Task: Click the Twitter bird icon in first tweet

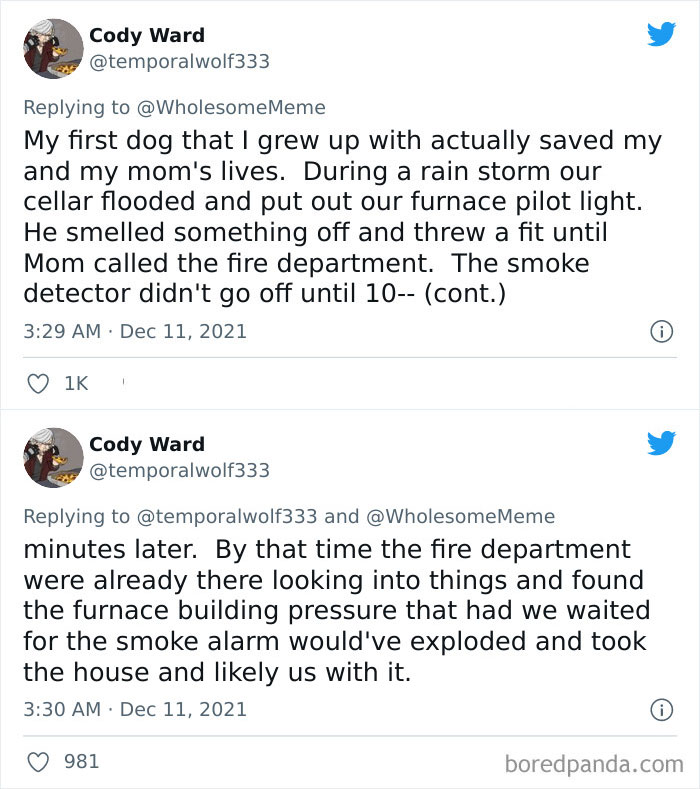Action: pos(661,34)
